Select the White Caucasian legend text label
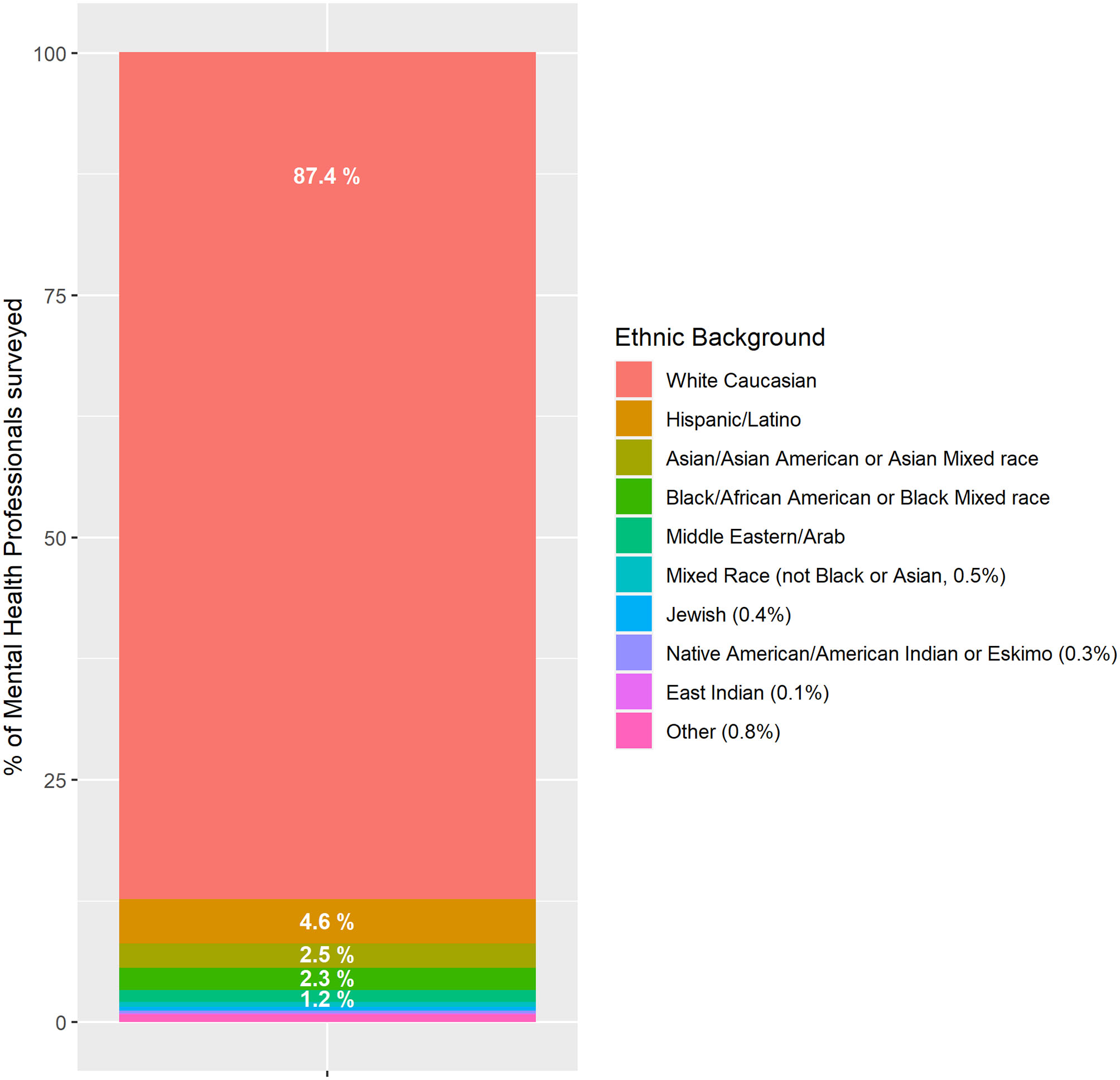This screenshot has width=1120, height=1080. coord(741,380)
